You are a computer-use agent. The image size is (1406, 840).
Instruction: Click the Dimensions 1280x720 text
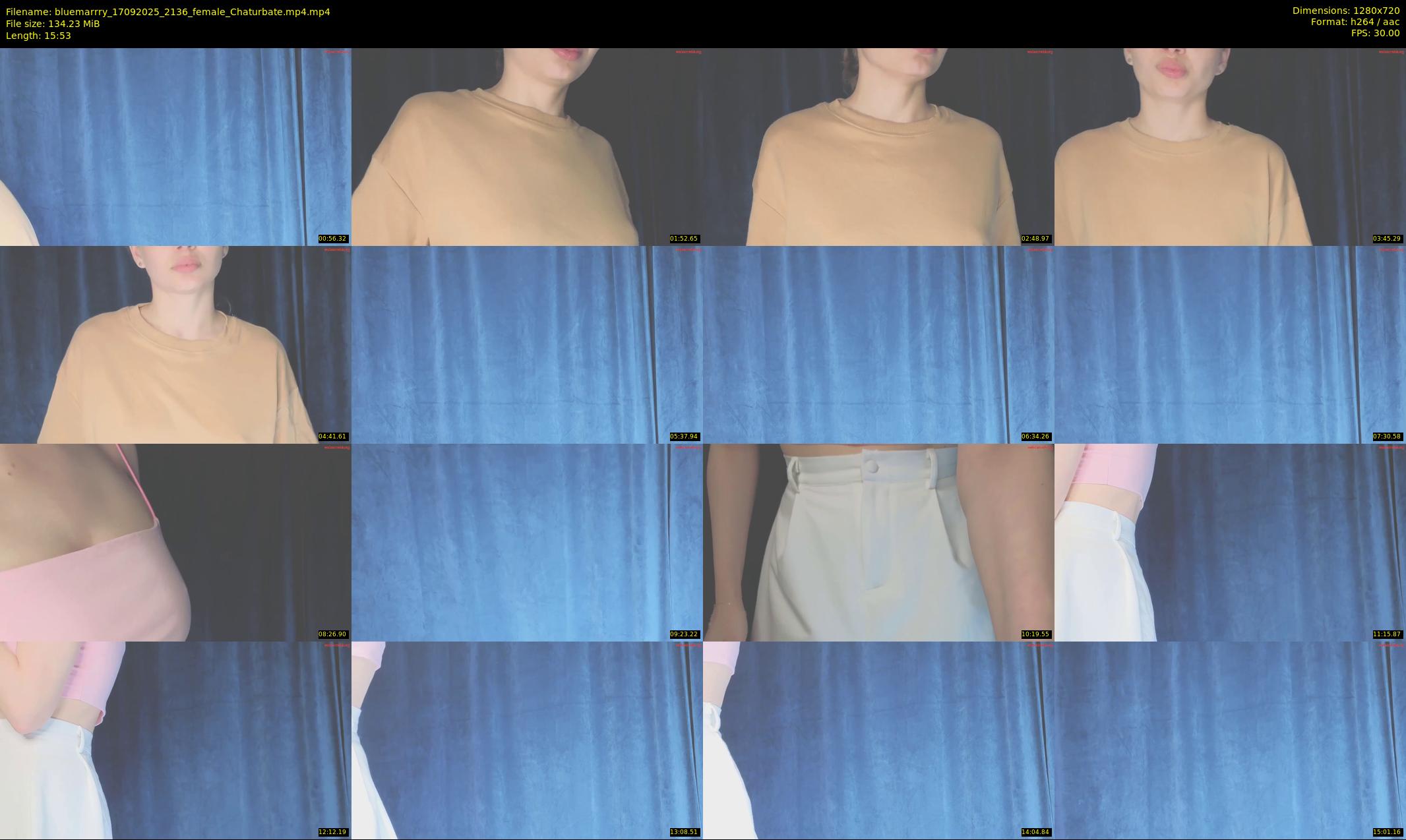point(1345,11)
